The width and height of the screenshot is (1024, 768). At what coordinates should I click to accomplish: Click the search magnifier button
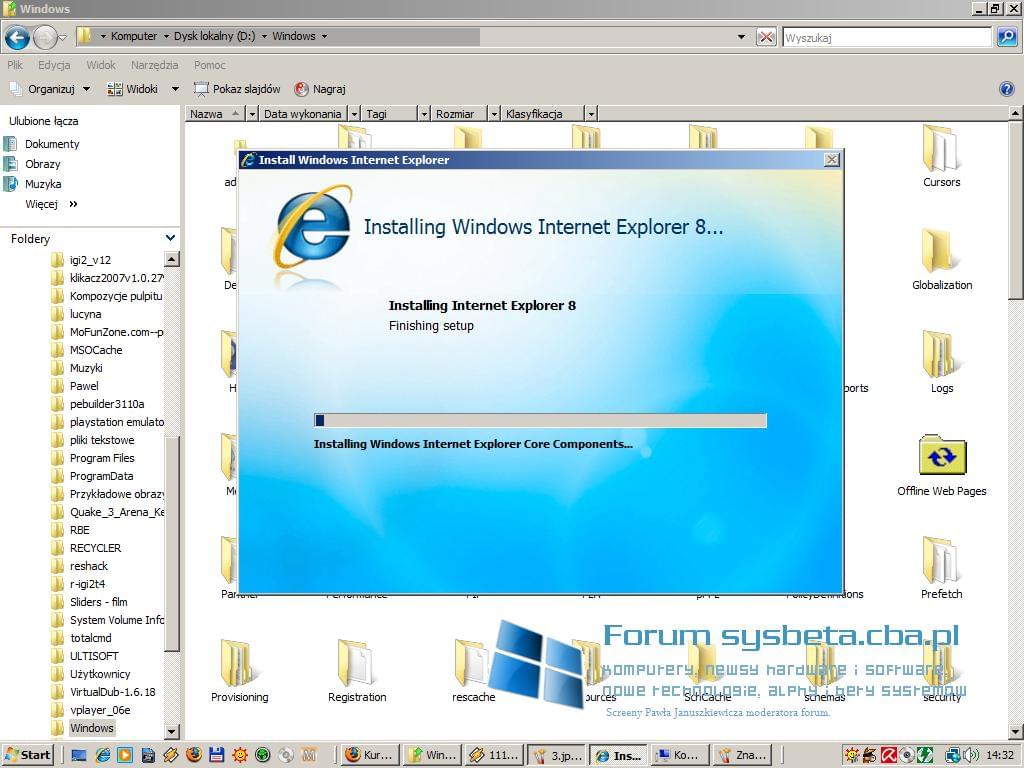coord(1006,37)
